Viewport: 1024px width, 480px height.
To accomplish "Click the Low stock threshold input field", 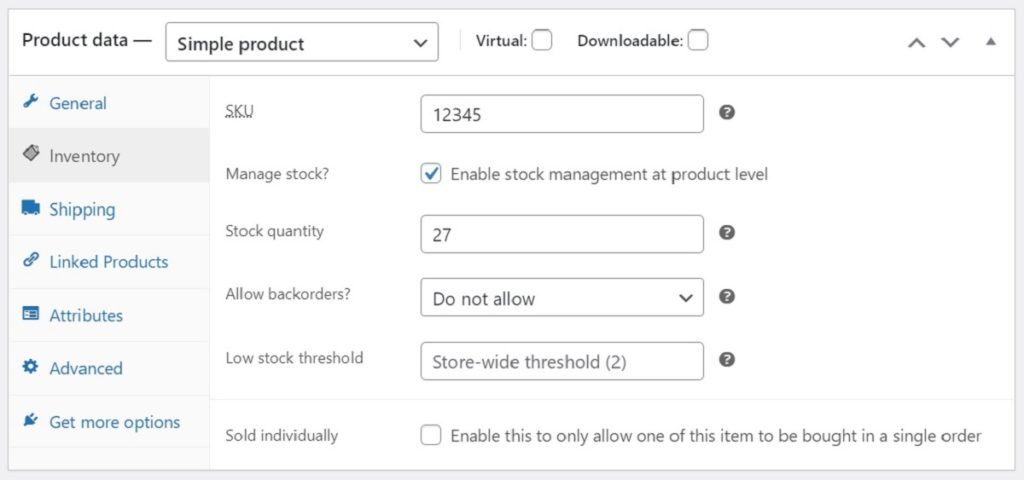I will pos(562,361).
